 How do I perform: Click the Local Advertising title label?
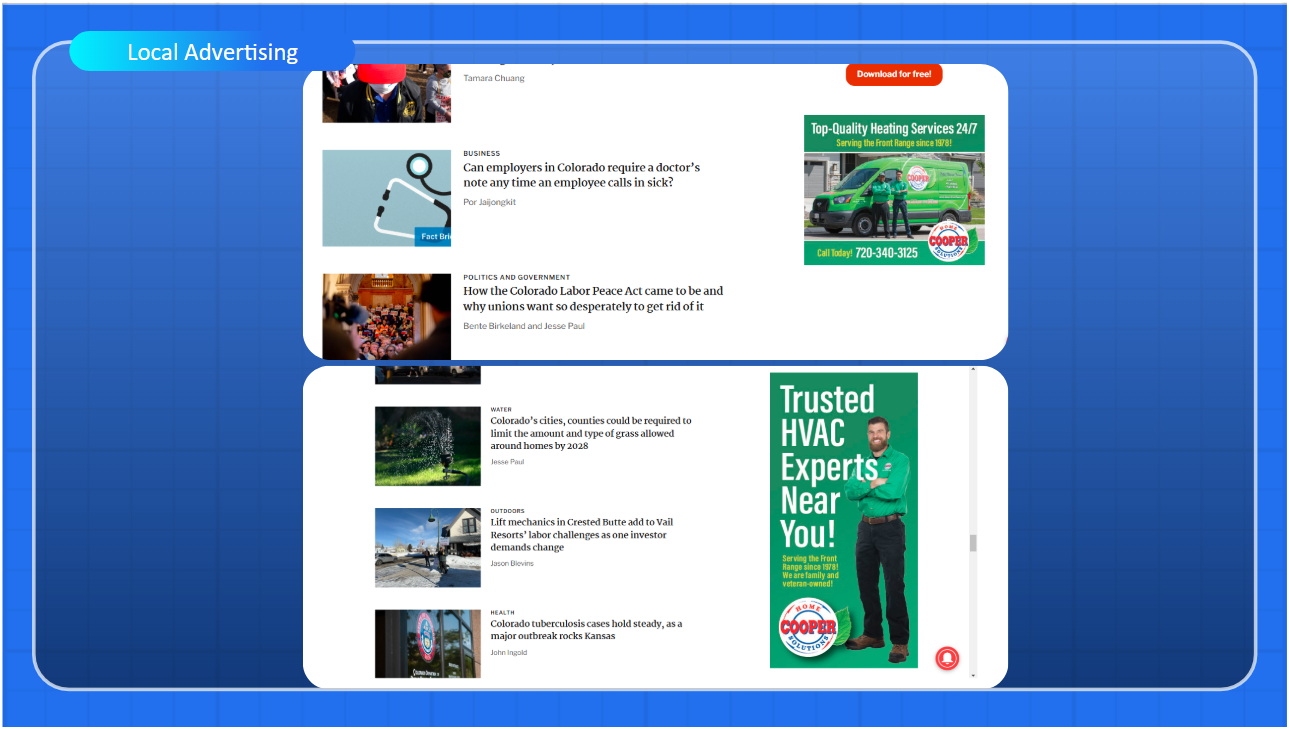[x=212, y=52]
